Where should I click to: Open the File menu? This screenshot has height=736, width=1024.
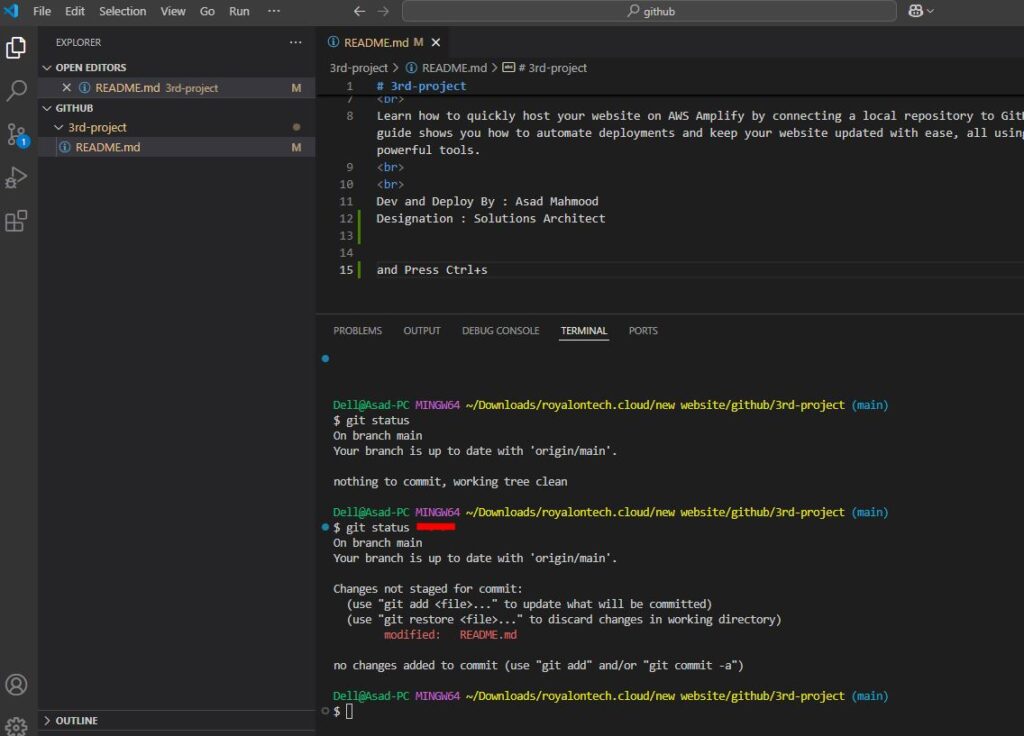[42, 11]
